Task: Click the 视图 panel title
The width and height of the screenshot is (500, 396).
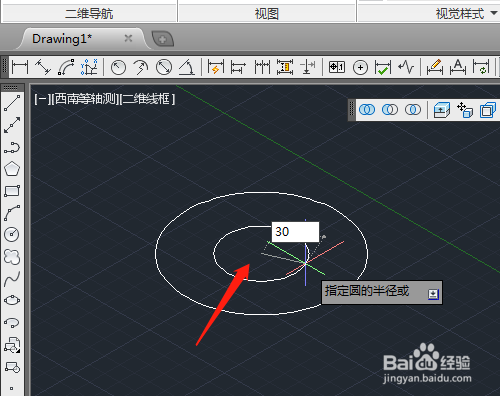Action: coord(266,14)
